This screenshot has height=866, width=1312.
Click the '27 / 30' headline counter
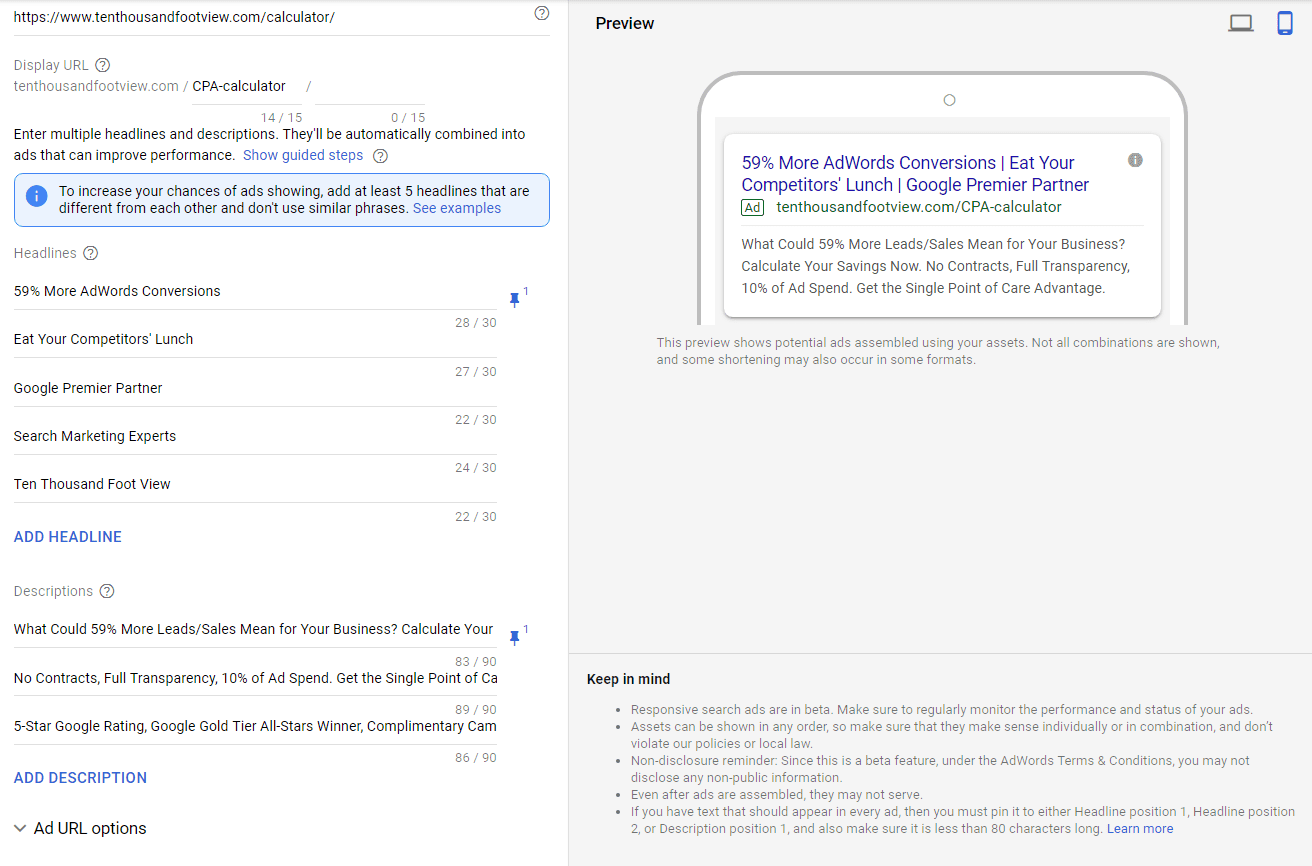476,372
